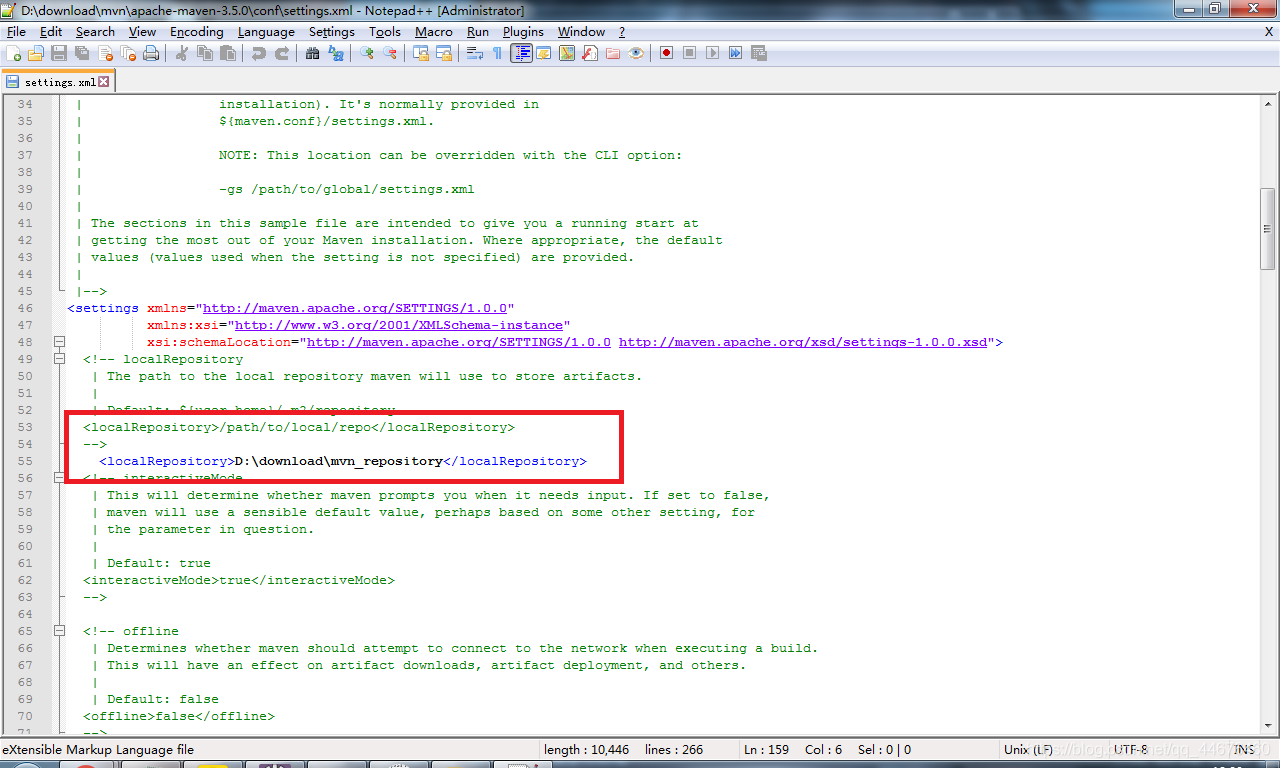Viewport: 1280px width, 768px height.
Task: Toggle the indent guide display
Action: 522,53
